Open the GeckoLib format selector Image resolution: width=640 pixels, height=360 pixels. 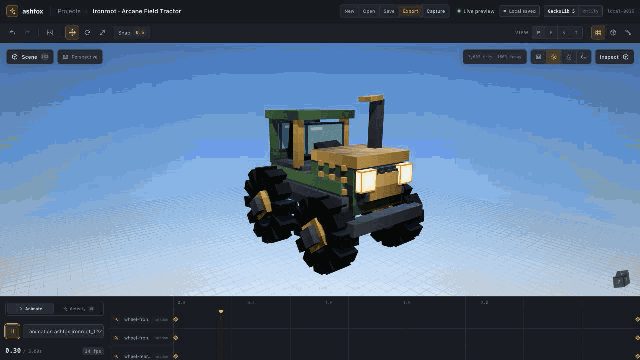tap(561, 11)
